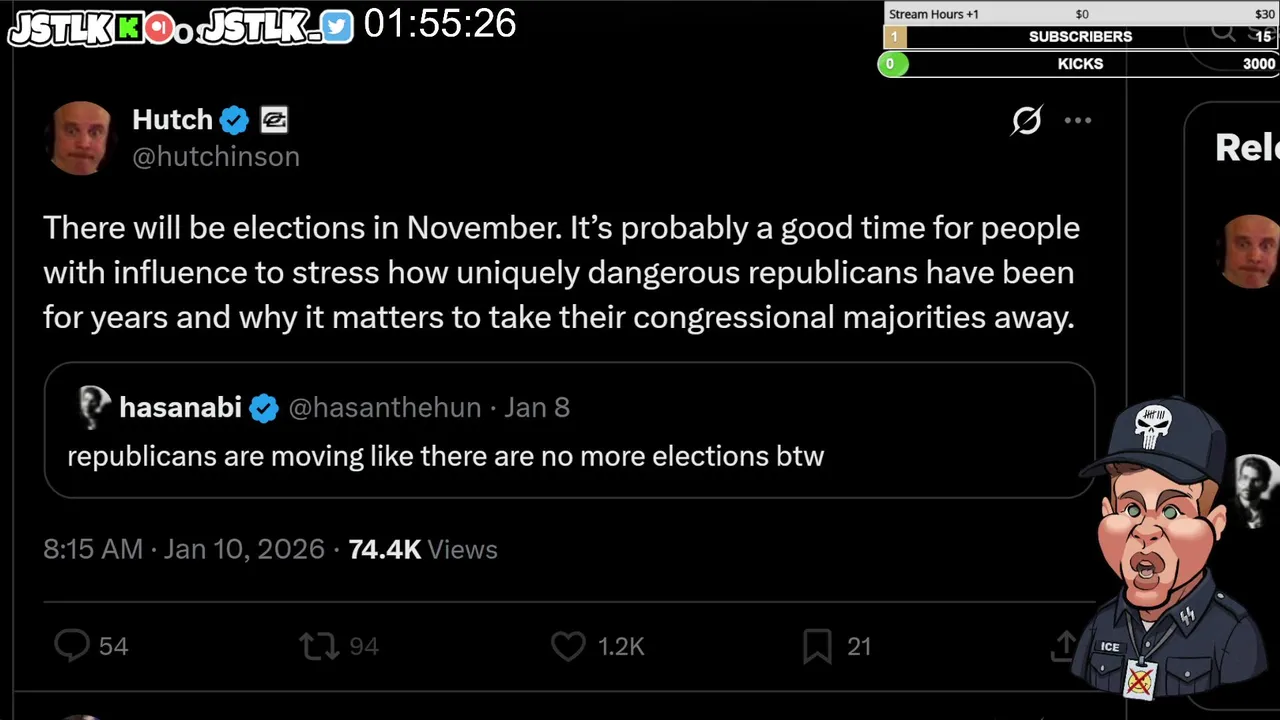Click the Twitter bird icon in the overlay
Viewport: 1280px width, 720px height.
tap(337, 27)
